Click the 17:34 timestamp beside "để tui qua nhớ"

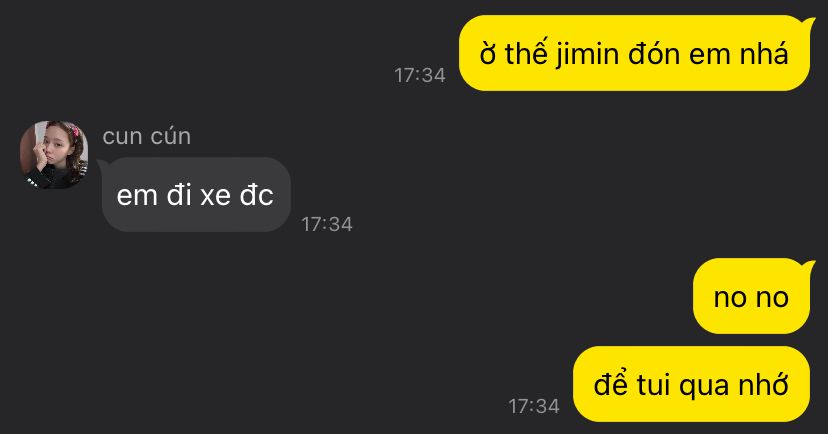point(534,406)
